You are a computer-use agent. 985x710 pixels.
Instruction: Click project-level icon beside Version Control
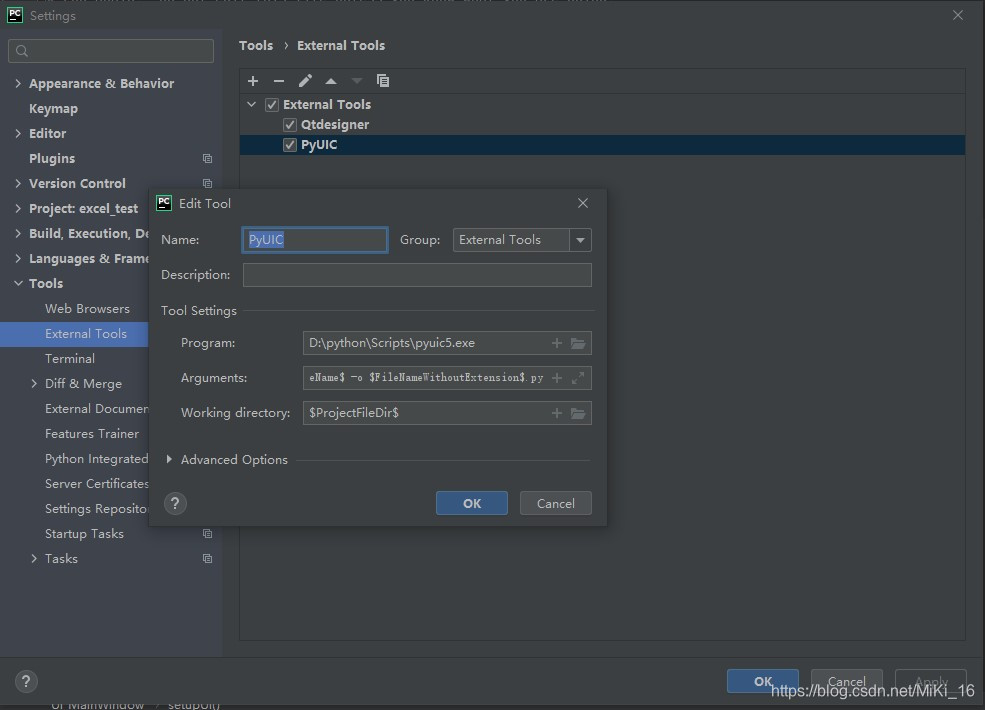[207, 183]
